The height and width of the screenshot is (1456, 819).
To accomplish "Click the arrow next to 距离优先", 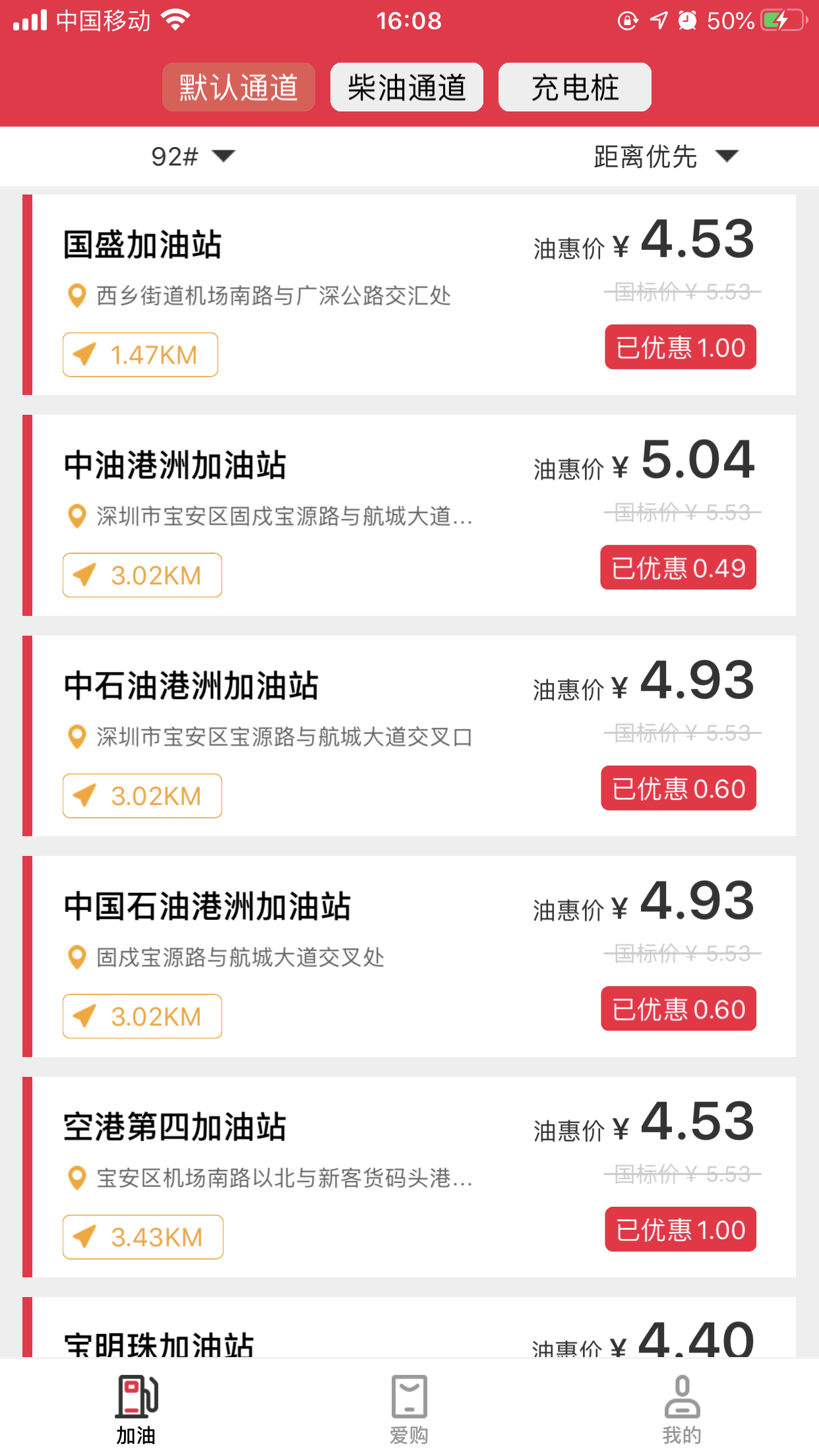I will click(727, 156).
